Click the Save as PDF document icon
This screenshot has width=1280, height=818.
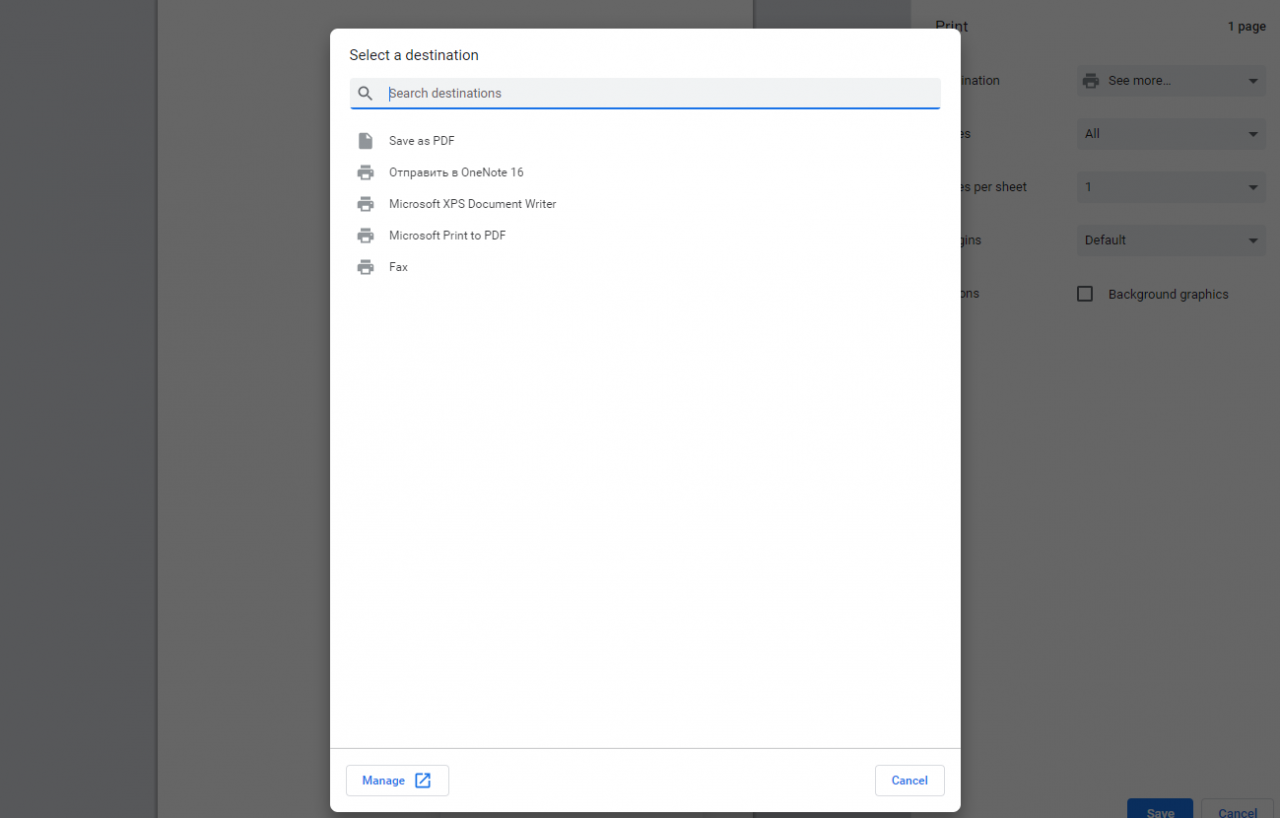coord(365,140)
